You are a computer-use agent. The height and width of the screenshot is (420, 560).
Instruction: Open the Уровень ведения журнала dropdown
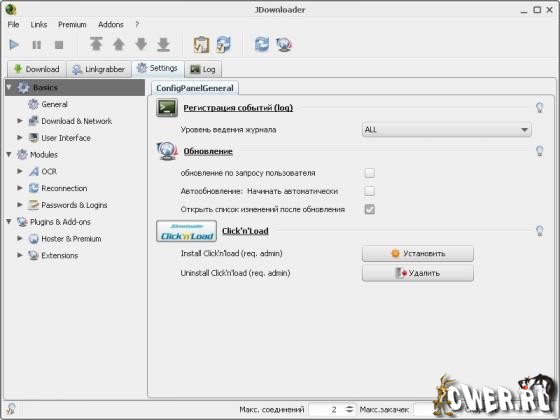pos(446,130)
